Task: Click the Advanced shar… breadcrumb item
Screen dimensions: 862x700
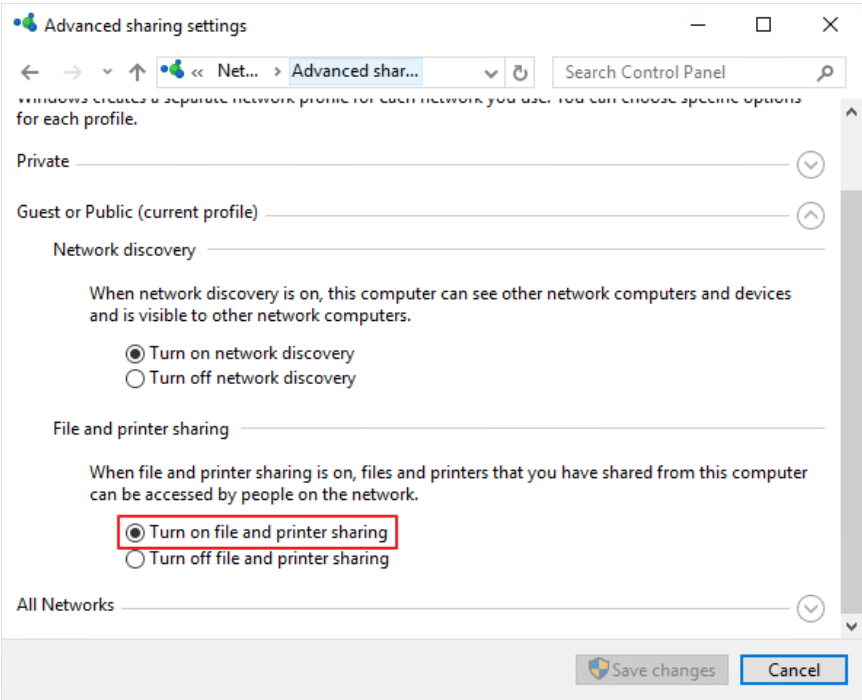Action: [355, 71]
